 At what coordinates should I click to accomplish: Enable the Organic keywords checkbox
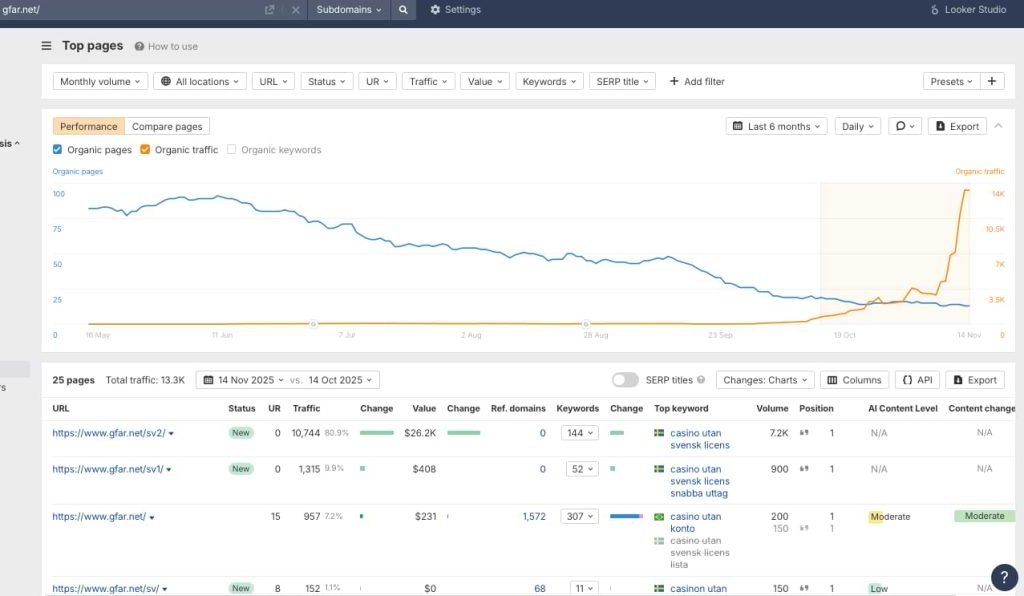click(232, 150)
